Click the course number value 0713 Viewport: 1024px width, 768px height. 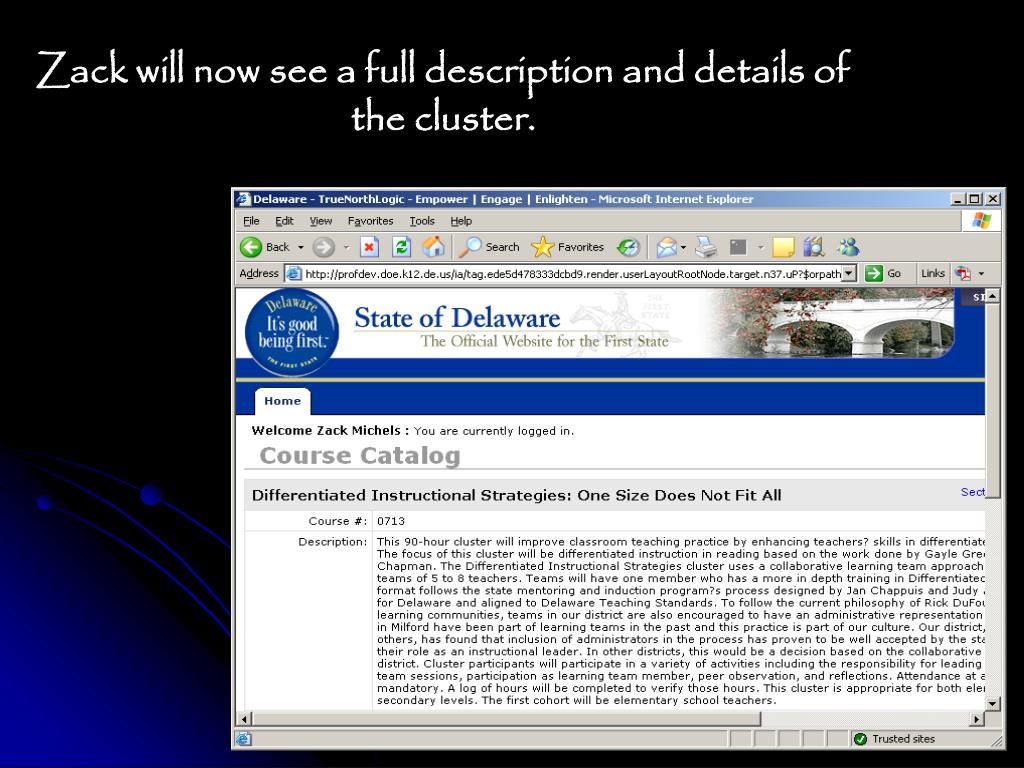pyautogui.click(x=391, y=521)
